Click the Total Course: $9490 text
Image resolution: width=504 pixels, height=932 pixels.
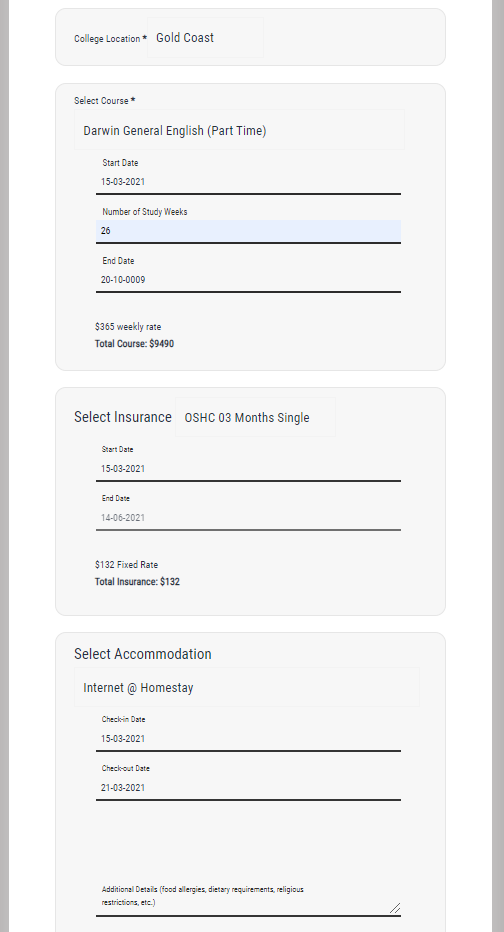134,344
